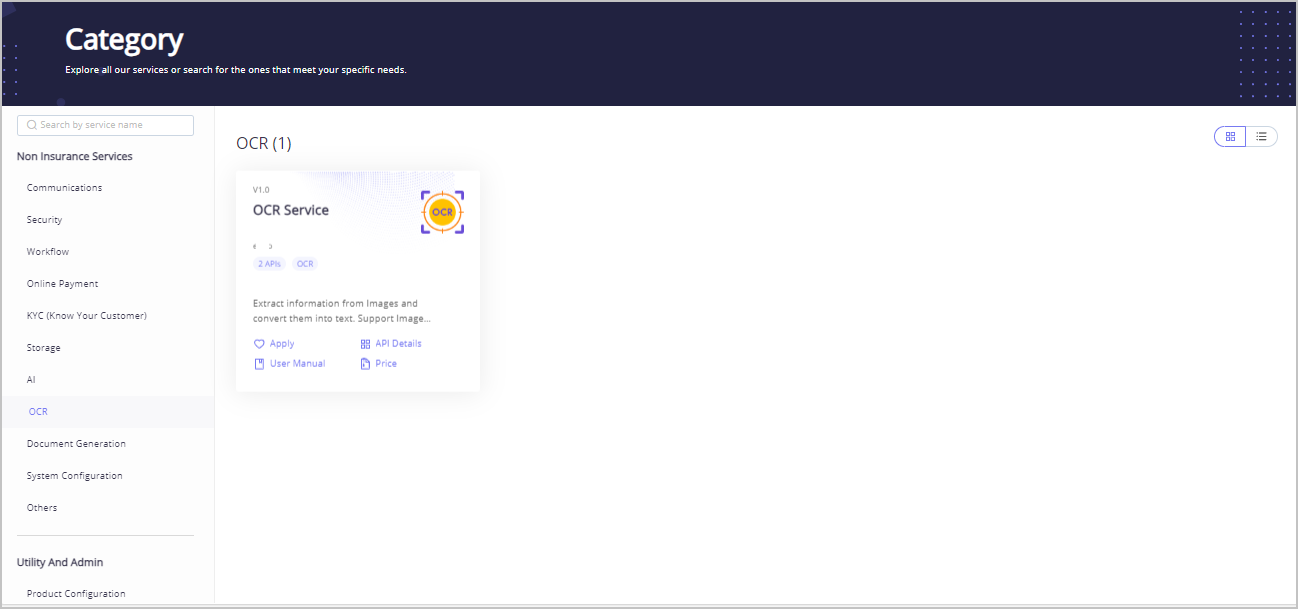View the Price link
The height and width of the screenshot is (609, 1298).
[386, 363]
